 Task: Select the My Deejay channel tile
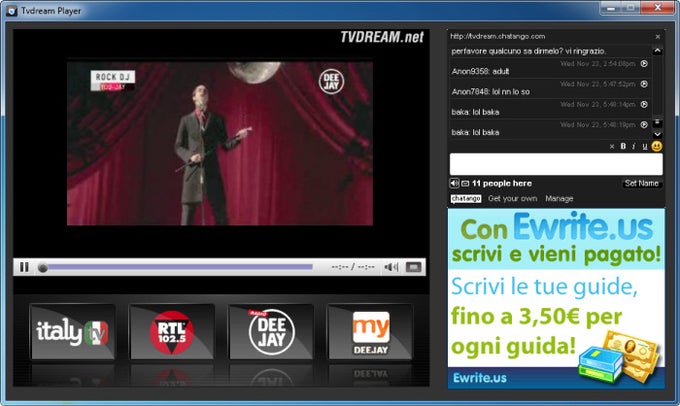point(370,332)
